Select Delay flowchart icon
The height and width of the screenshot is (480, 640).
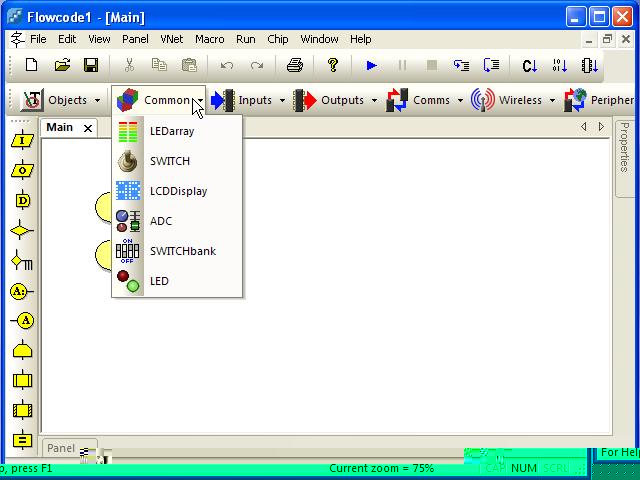pyautogui.click(x=22, y=200)
